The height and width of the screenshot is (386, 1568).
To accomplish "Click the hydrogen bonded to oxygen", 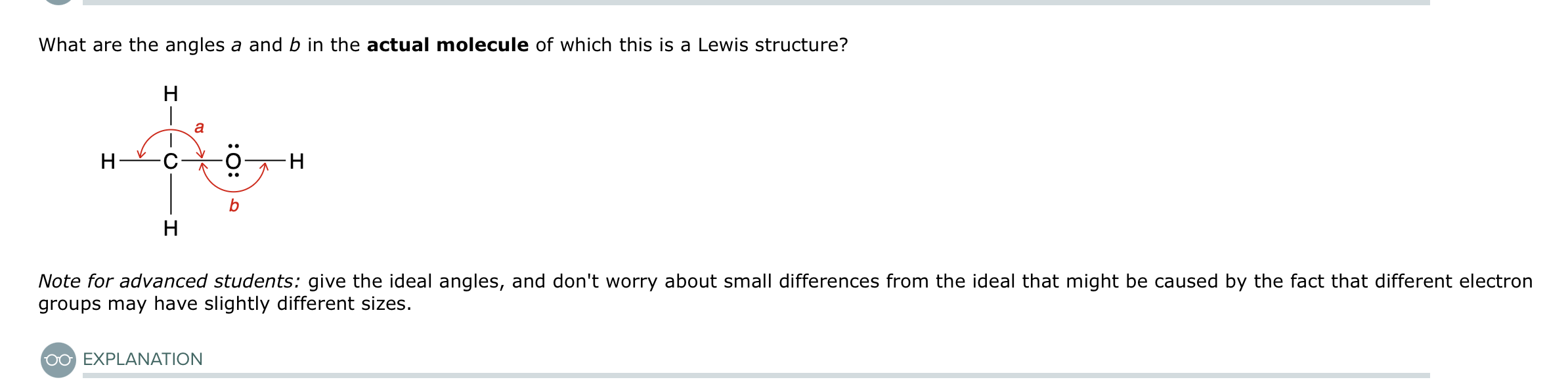I will tap(297, 161).
